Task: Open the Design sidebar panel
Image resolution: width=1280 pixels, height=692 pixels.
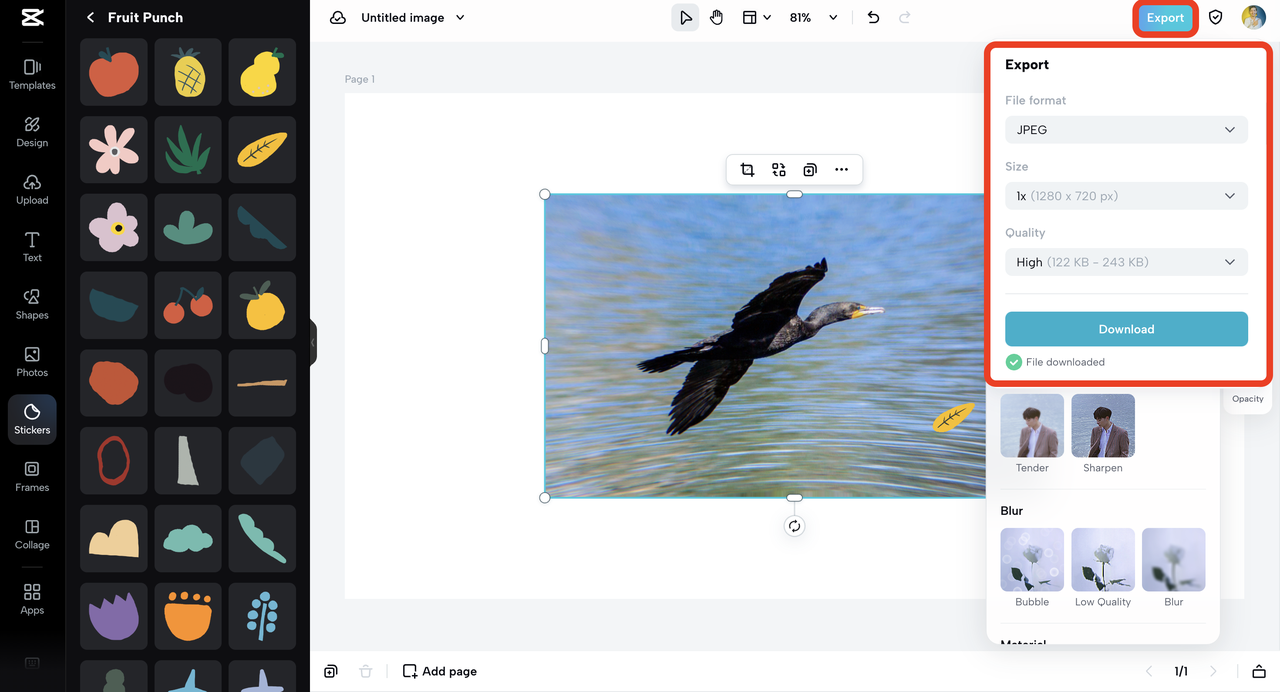Action: pos(32,131)
